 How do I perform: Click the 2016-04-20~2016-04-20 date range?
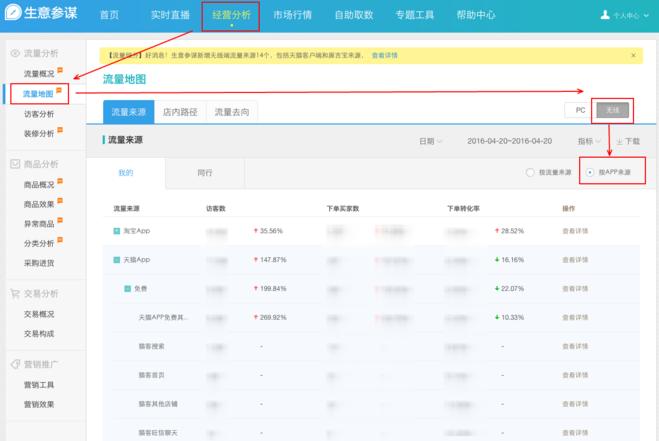(x=509, y=141)
